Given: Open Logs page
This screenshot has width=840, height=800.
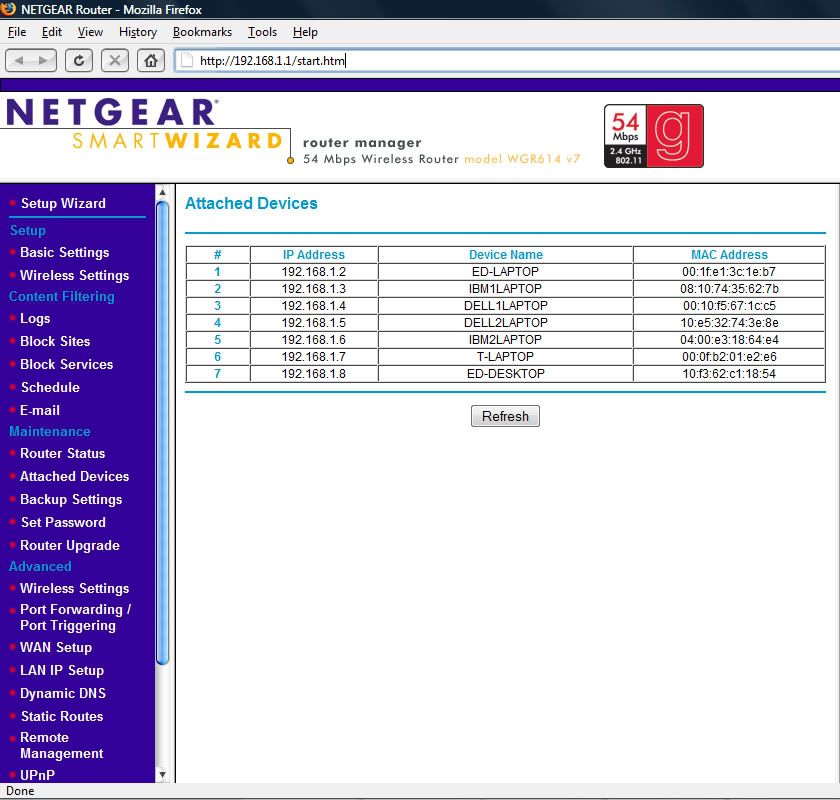Looking at the screenshot, I should (35, 319).
